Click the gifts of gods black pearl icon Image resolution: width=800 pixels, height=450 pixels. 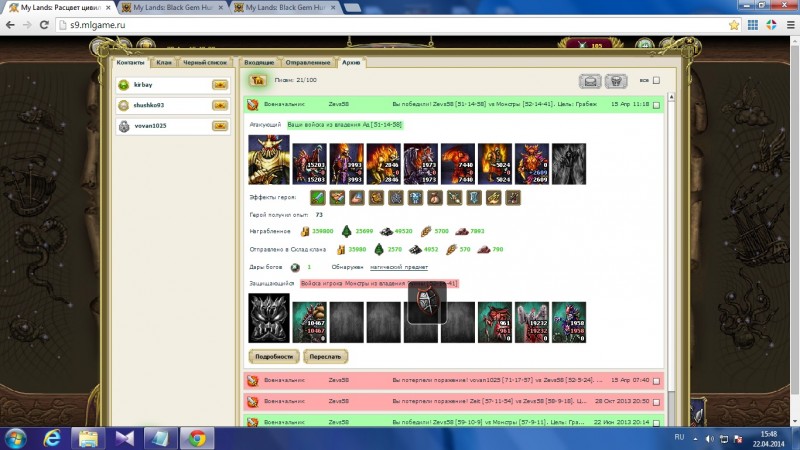point(295,267)
